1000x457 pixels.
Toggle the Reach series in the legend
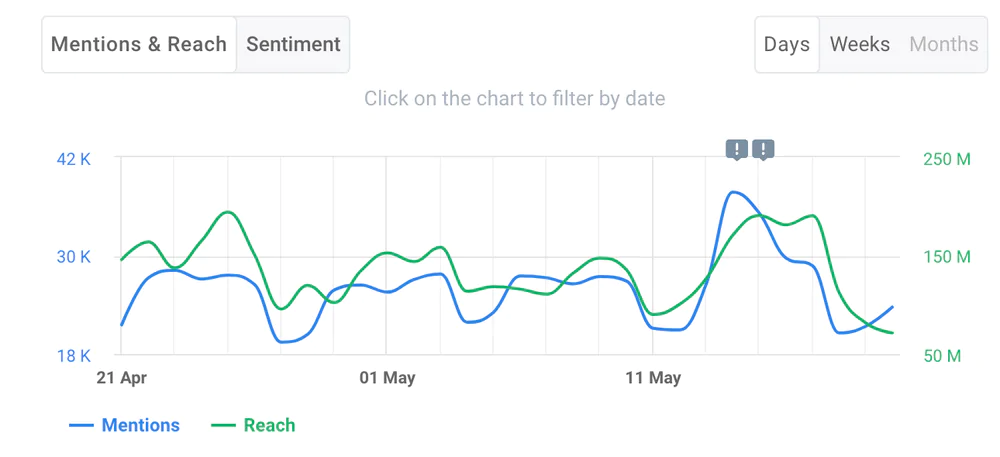(269, 425)
